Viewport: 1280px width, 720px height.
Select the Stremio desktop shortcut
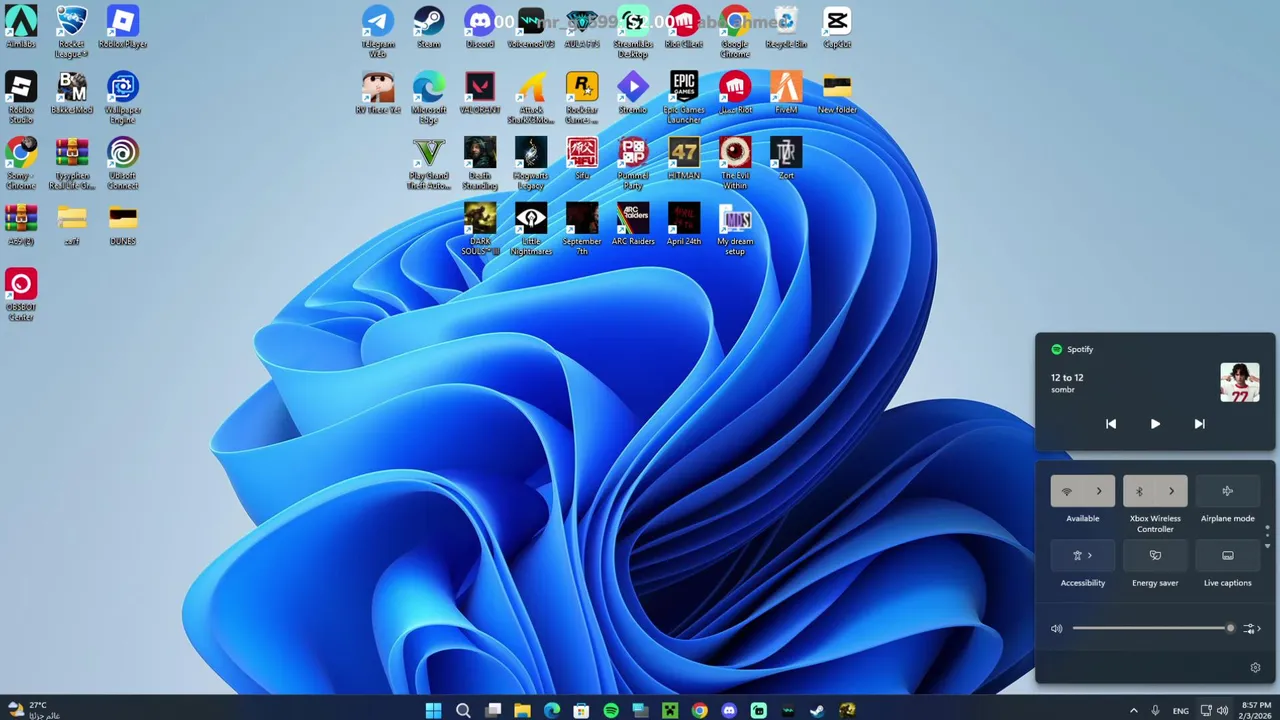click(x=633, y=93)
